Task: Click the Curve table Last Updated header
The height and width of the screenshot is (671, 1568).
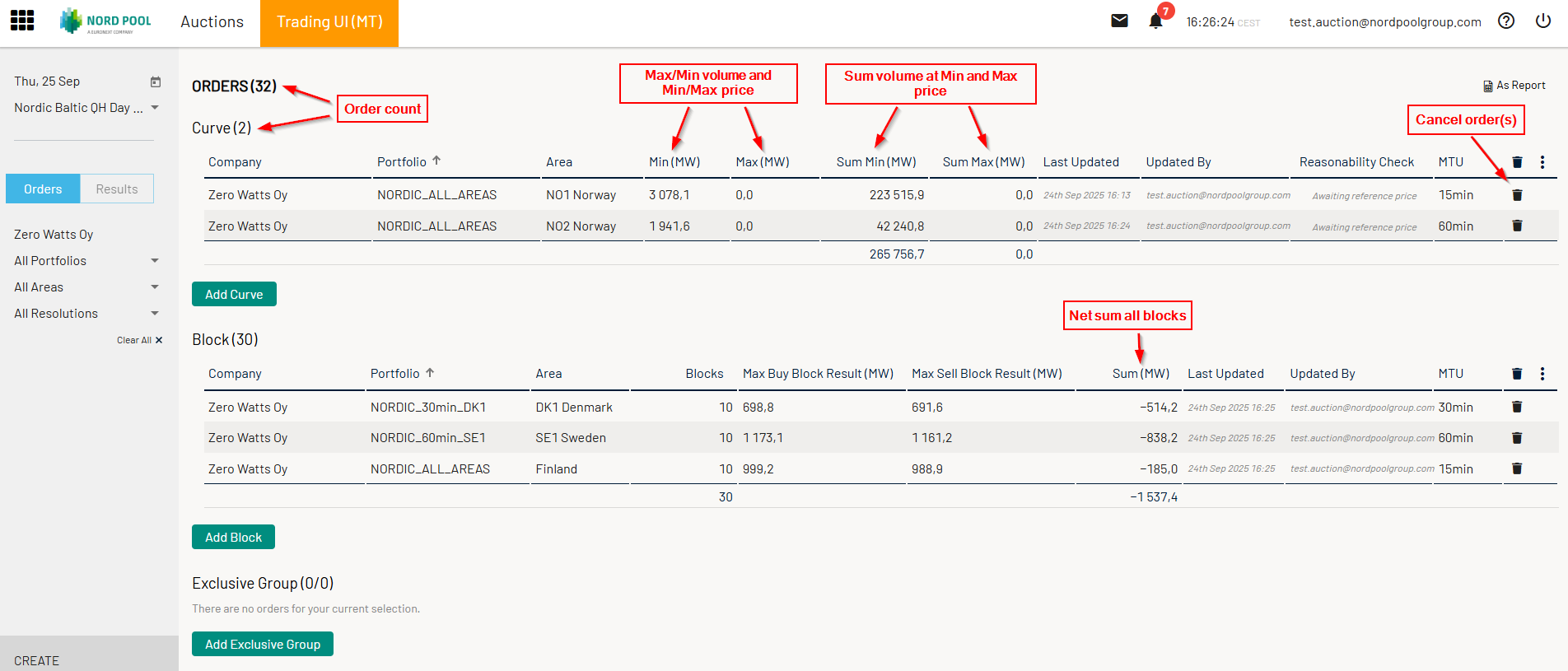Action: point(1080,162)
